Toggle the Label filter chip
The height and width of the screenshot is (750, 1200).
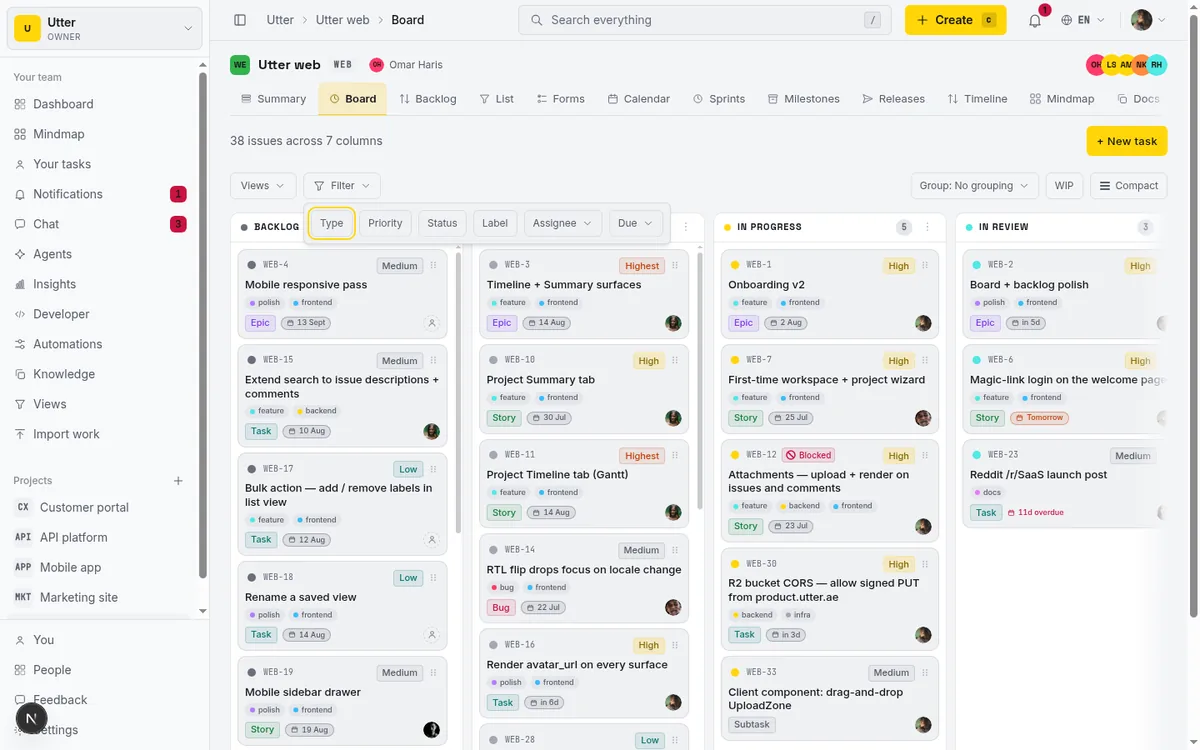point(495,223)
